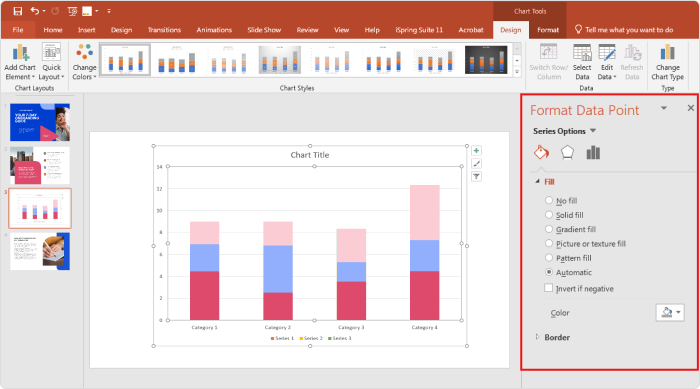Select Automatic fill radio button

pyautogui.click(x=549, y=272)
